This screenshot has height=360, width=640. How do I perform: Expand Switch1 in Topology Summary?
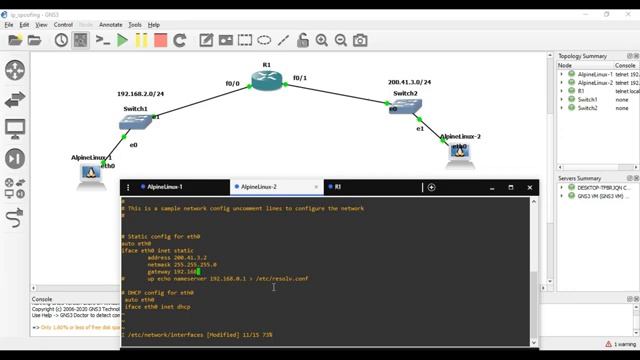(x=561, y=100)
